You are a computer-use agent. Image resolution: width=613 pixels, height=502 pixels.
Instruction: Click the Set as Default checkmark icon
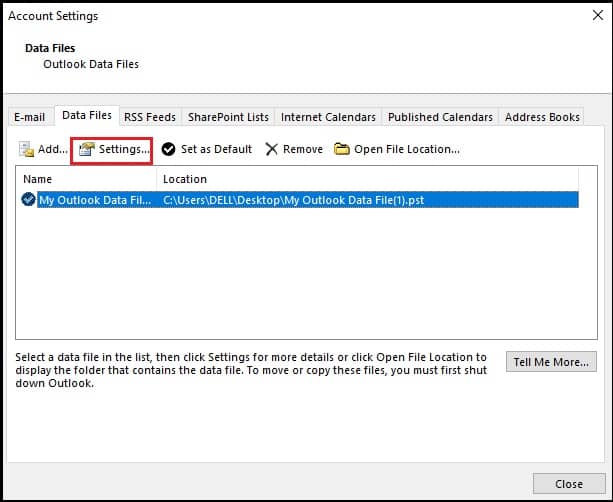pos(168,149)
